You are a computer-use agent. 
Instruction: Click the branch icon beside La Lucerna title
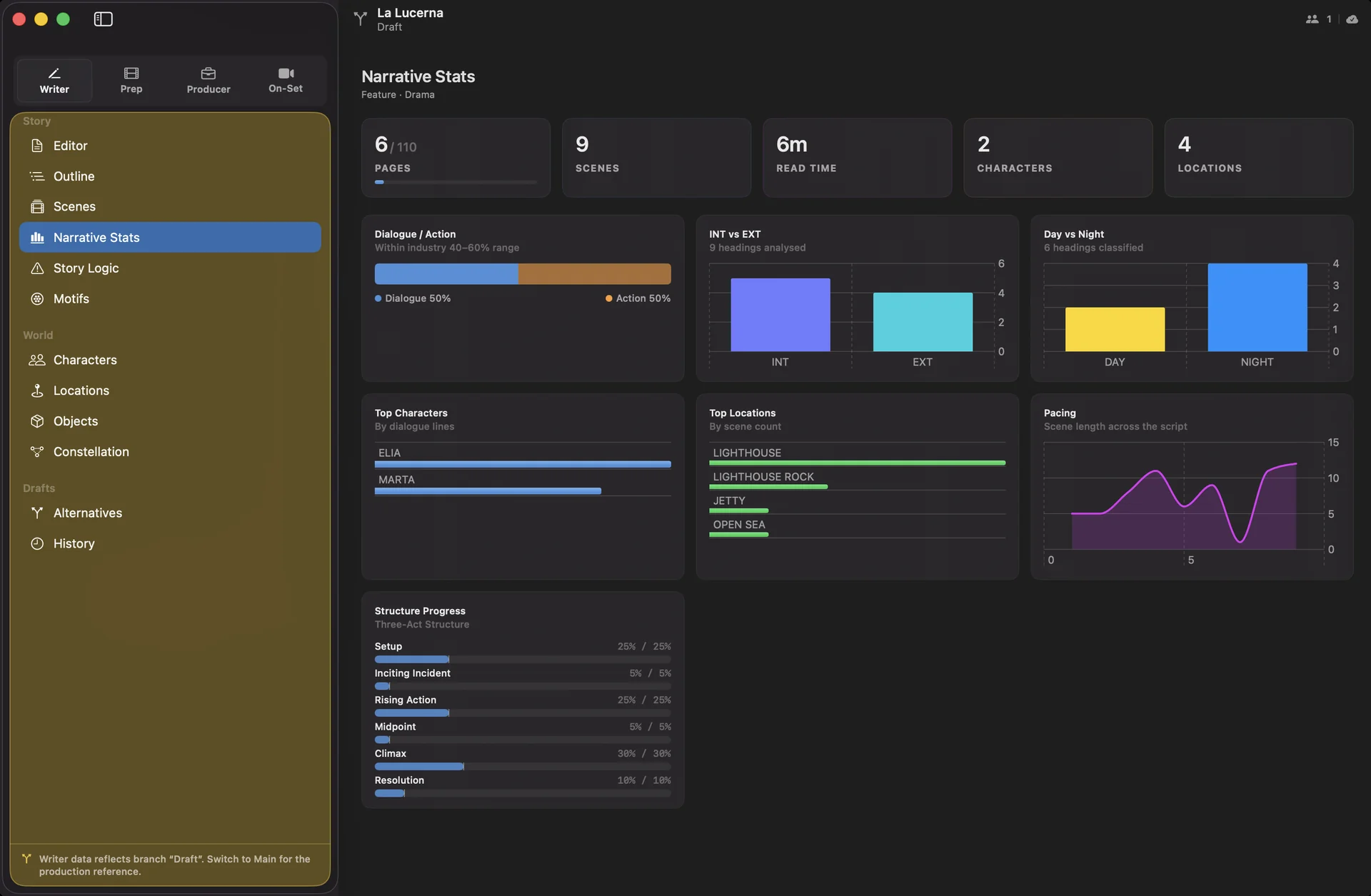361,19
